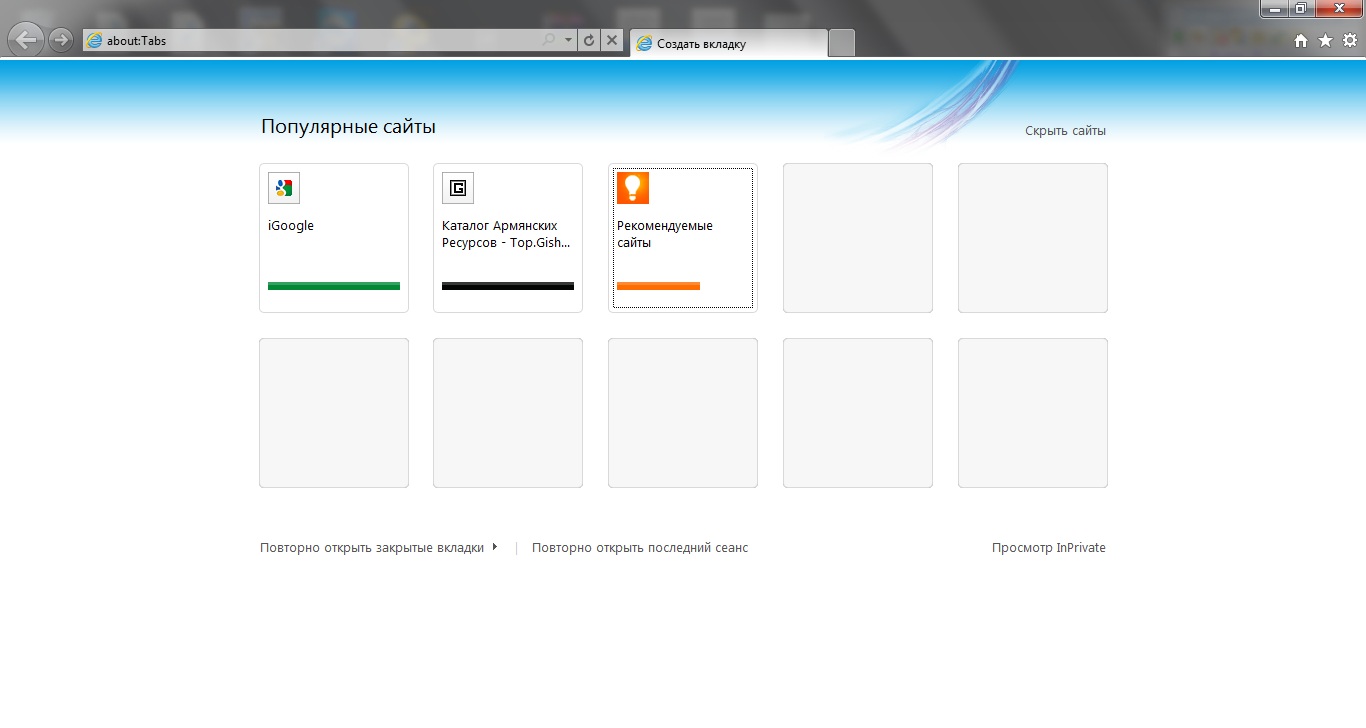The height and width of the screenshot is (728, 1366).
Task: Click the orange lightbulb recommended sites icon
Action: [x=633, y=188]
